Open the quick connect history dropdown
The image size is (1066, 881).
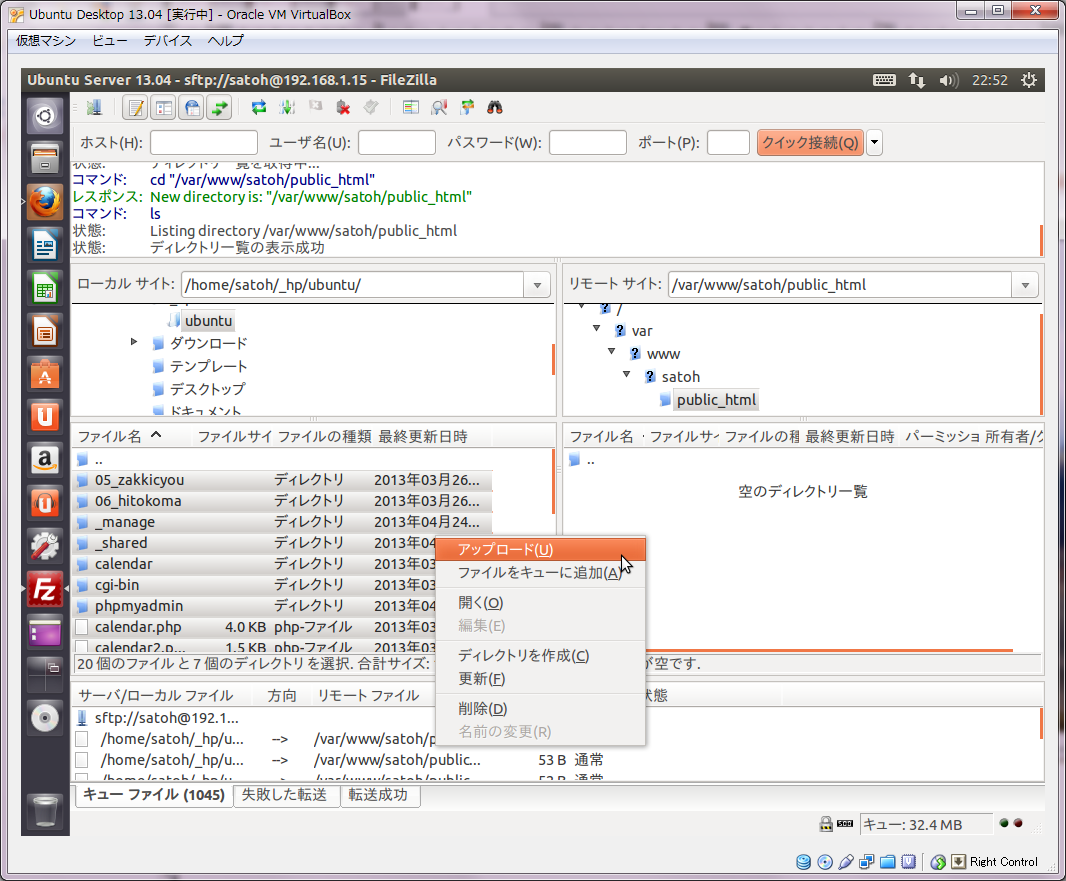(x=874, y=143)
